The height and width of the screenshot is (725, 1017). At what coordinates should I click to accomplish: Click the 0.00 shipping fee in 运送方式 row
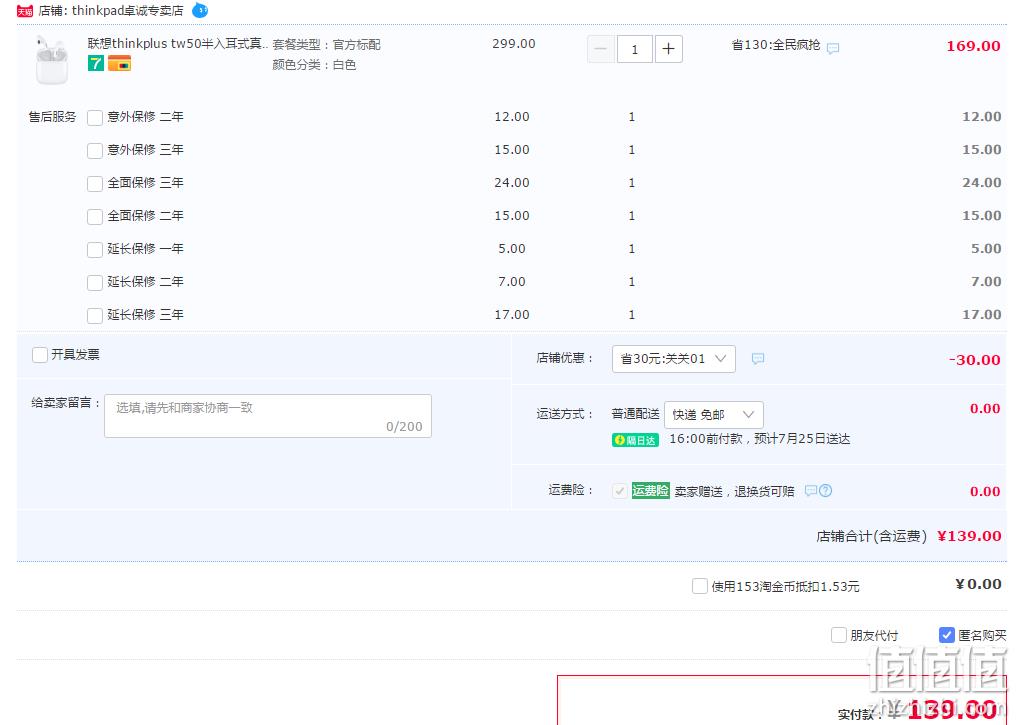click(985, 409)
